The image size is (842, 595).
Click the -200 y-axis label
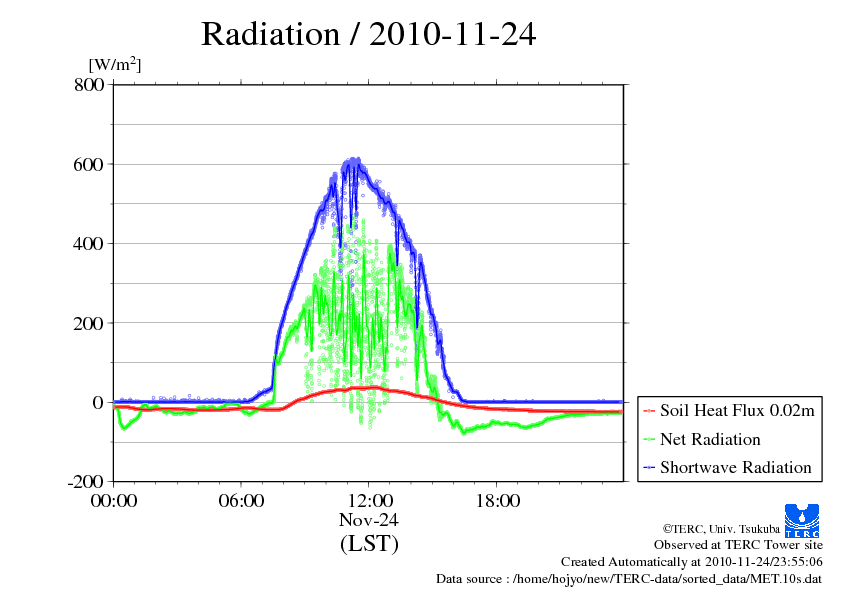tap(85, 482)
